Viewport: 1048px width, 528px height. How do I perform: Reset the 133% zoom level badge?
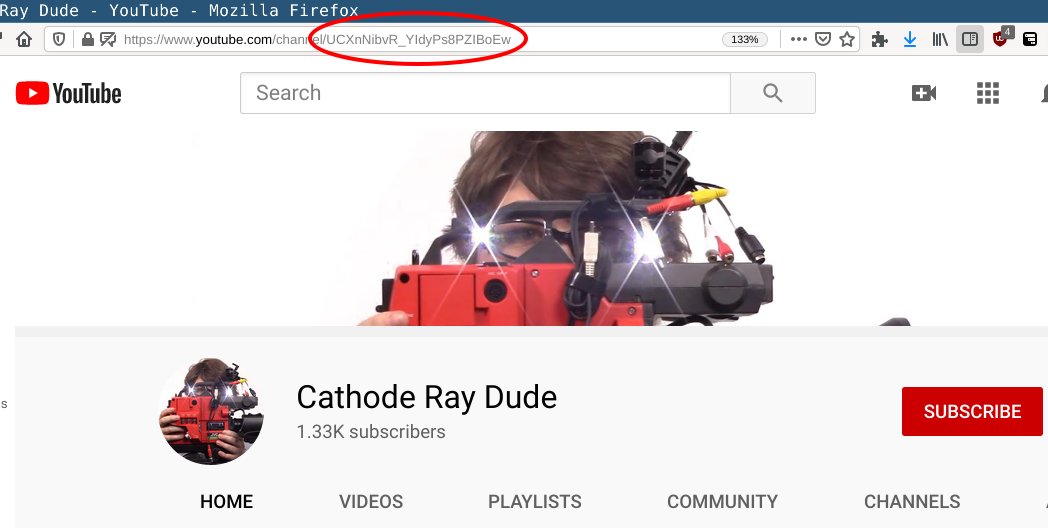pyautogui.click(x=745, y=39)
